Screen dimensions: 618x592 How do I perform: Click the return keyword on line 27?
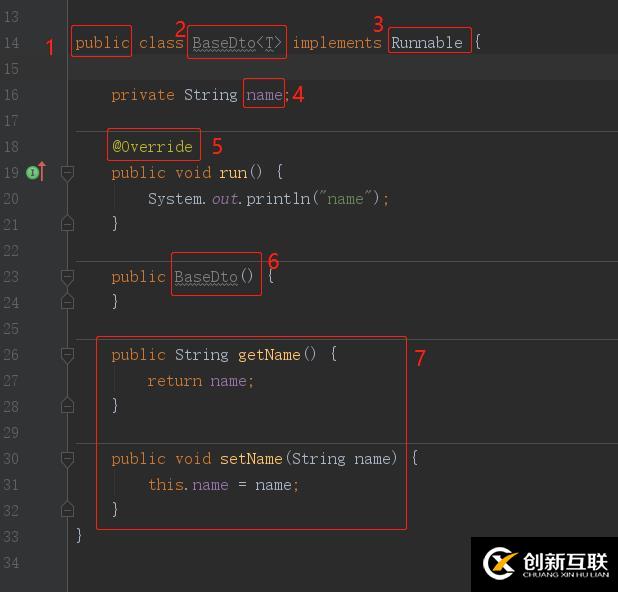coord(175,381)
